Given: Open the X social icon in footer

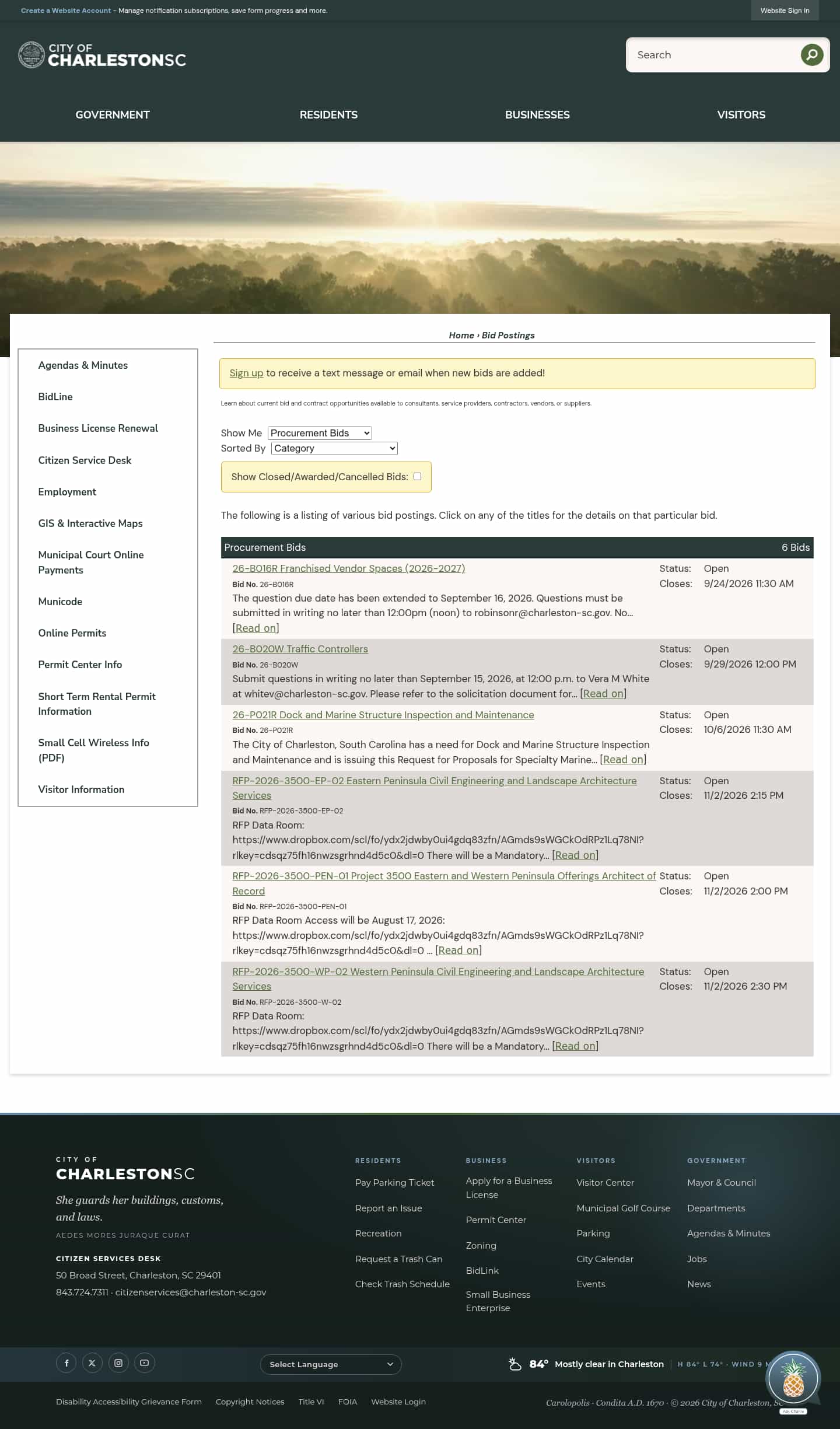Looking at the screenshot, I should click(x=92, y=1363).
